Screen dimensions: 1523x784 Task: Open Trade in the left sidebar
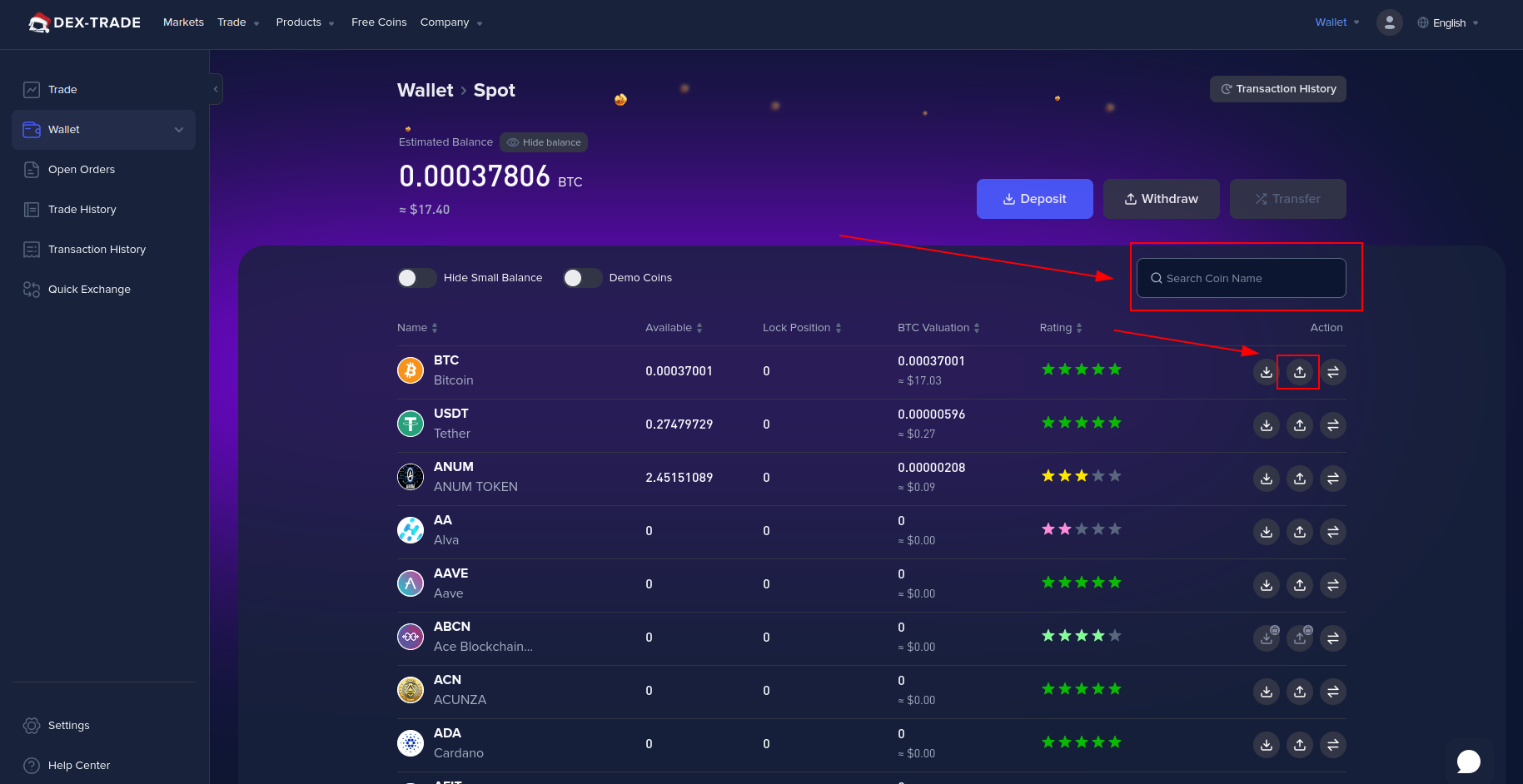(x=103, y=90)
